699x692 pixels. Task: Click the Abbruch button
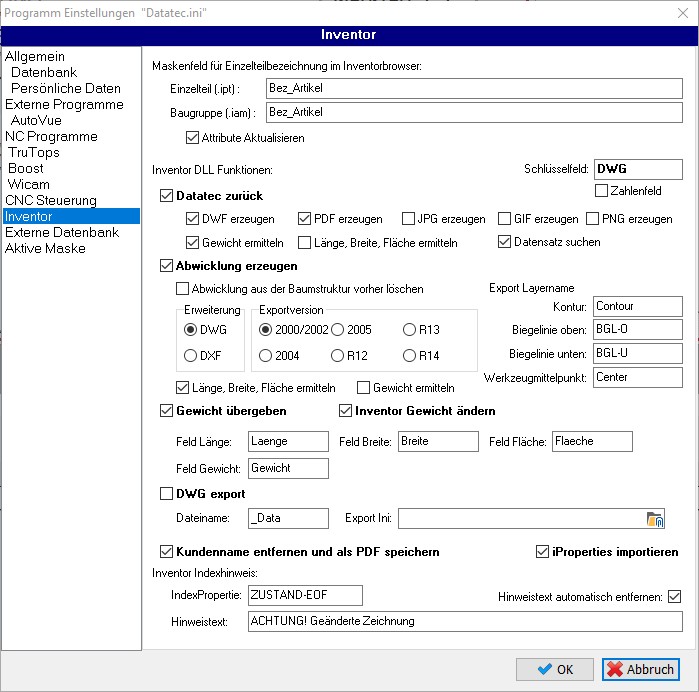click(641, 669)
